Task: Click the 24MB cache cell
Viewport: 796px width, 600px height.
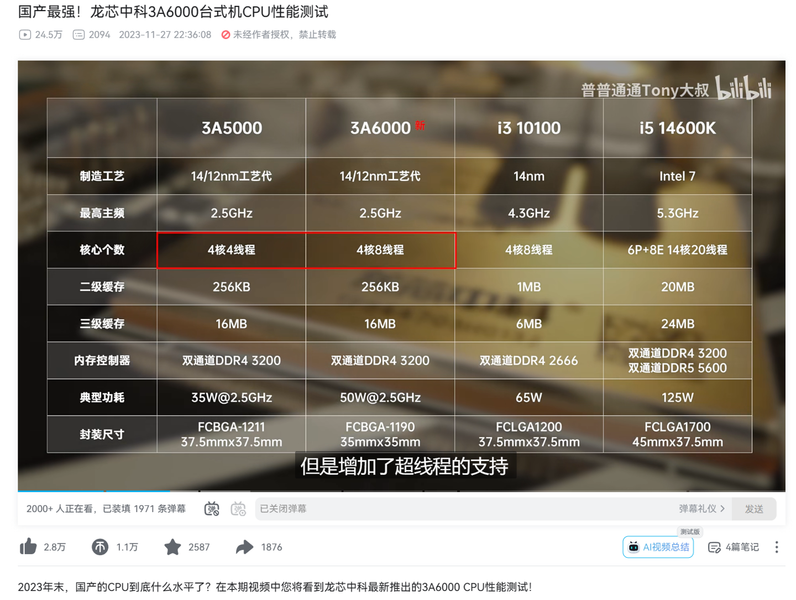Action: click(678, 324)
